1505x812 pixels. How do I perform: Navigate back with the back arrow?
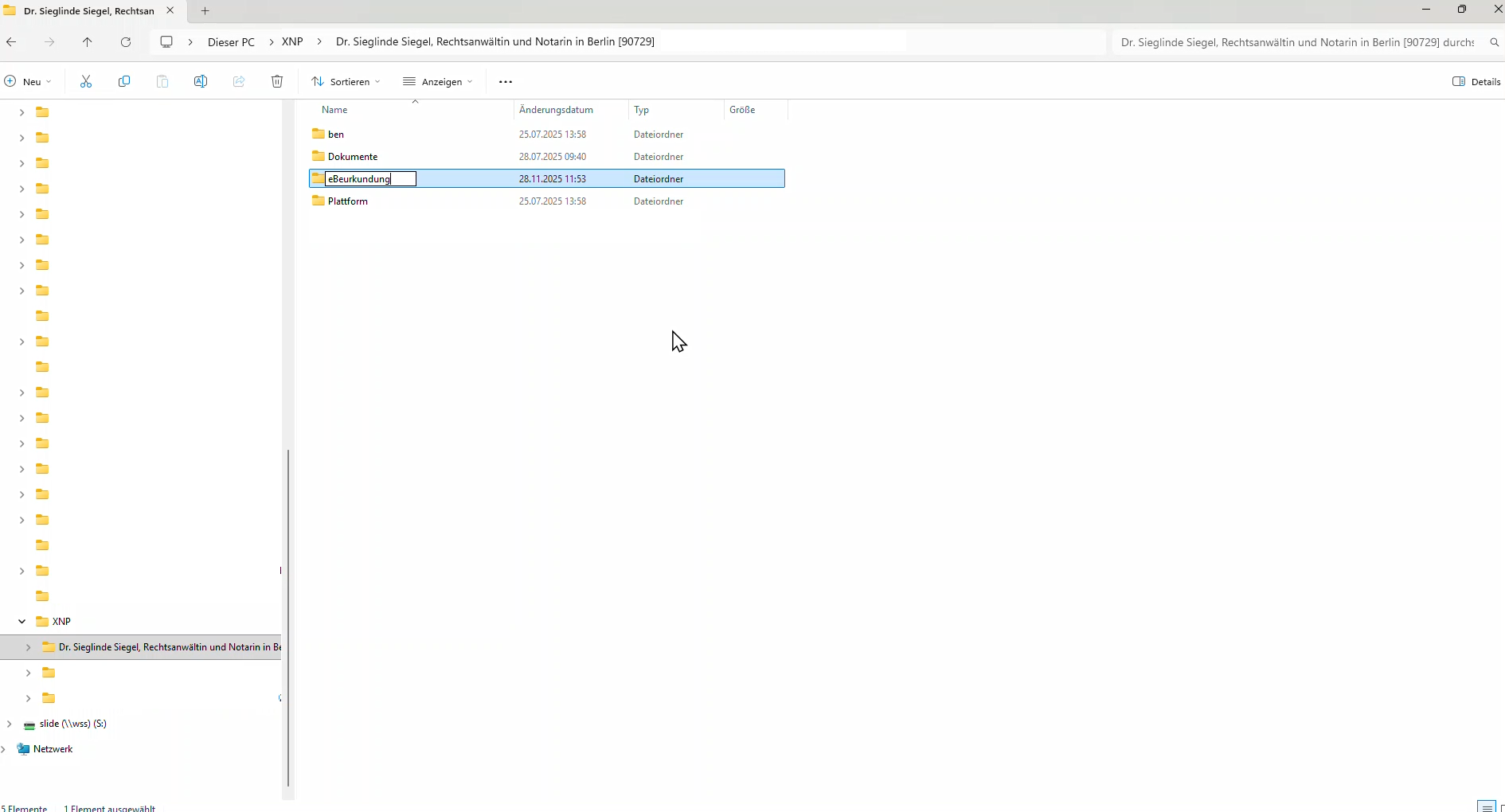[x=12, y=42]
